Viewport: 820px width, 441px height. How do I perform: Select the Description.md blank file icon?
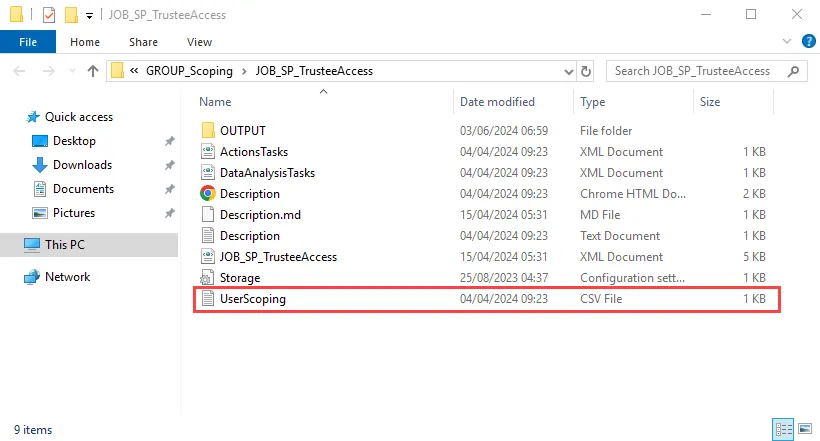point(208,214)
